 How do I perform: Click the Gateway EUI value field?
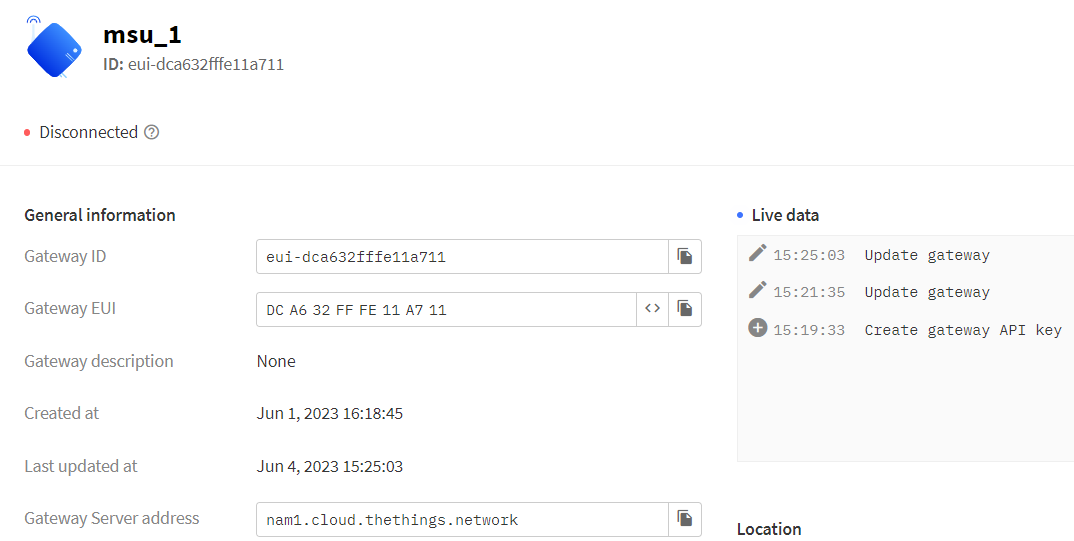tap(445, 309)
